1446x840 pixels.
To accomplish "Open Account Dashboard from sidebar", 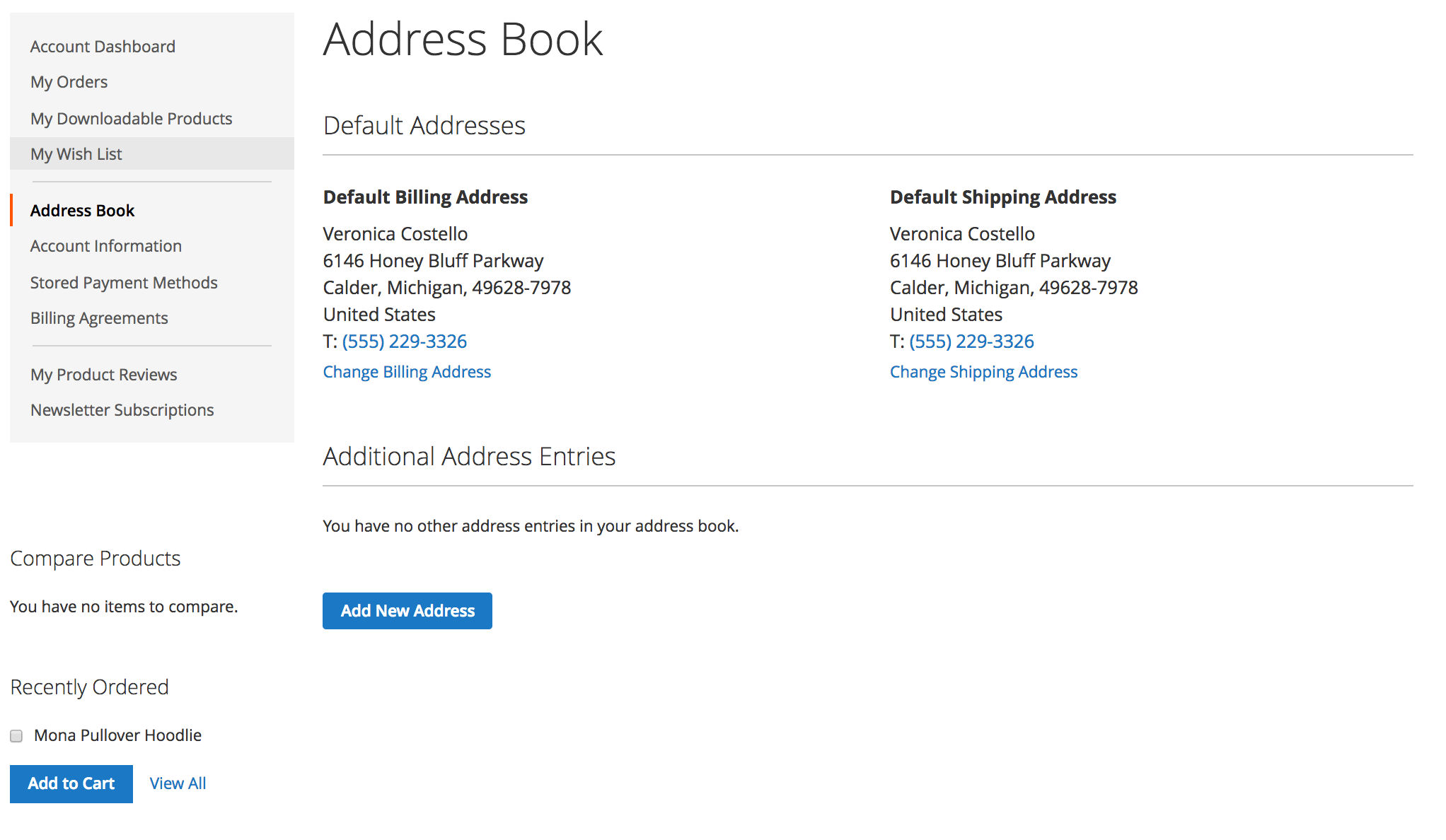I will (103, 47).
